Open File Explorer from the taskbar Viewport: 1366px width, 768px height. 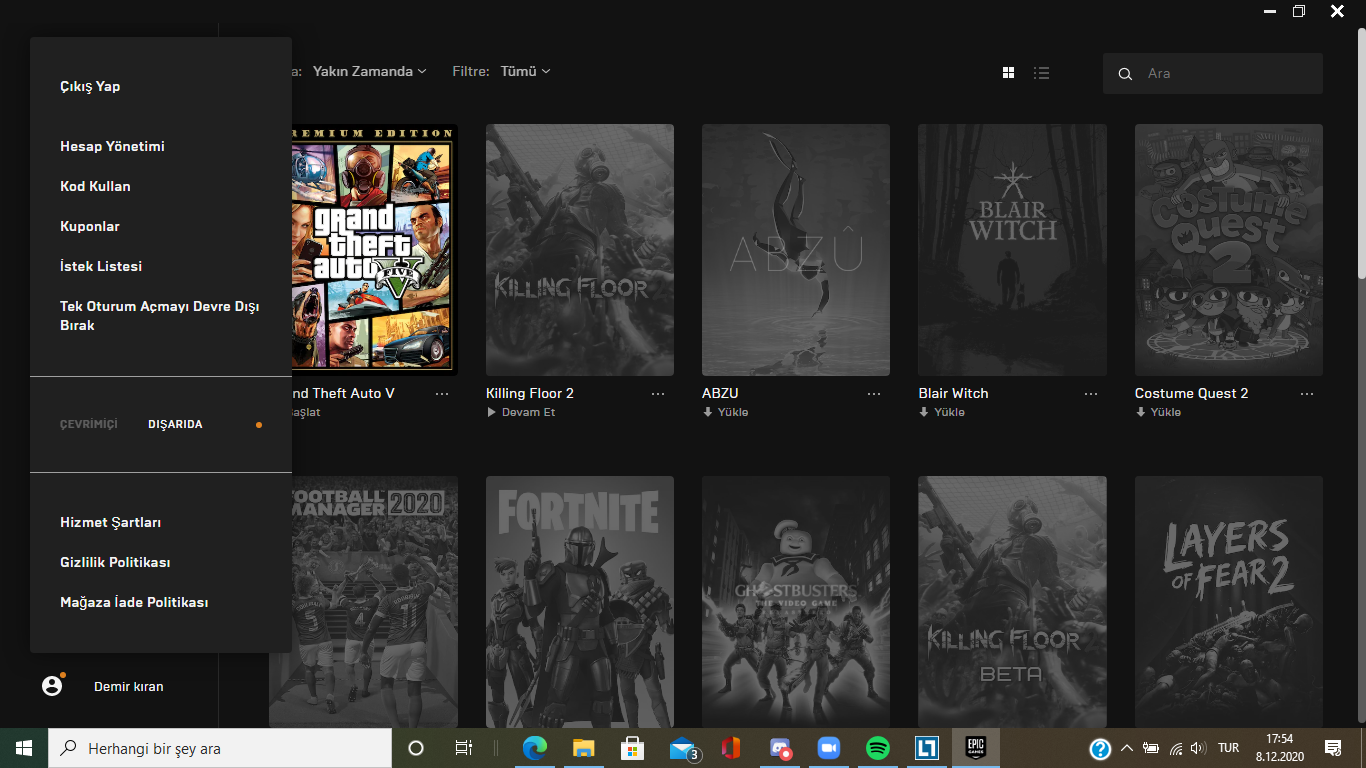(584, 748)
